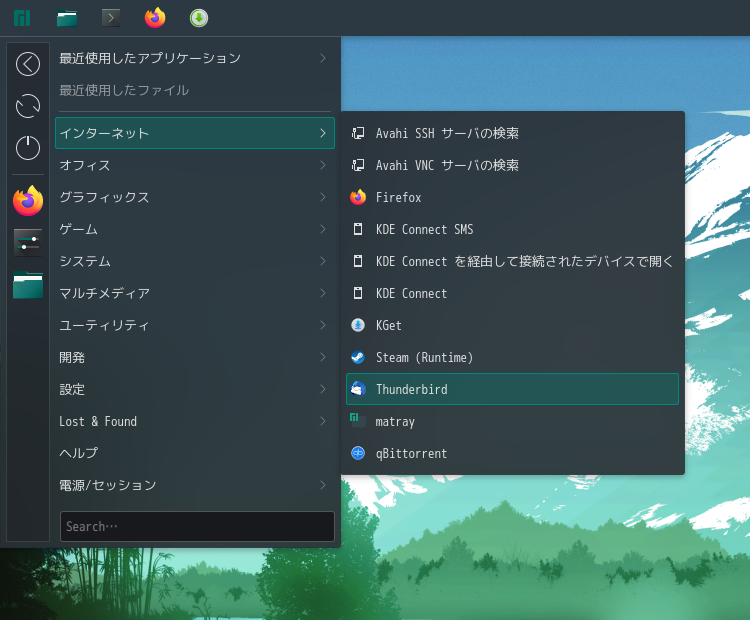Click the qBittorrent icon
The width and height of the screenshot is (750, 620).
(358, 453)
